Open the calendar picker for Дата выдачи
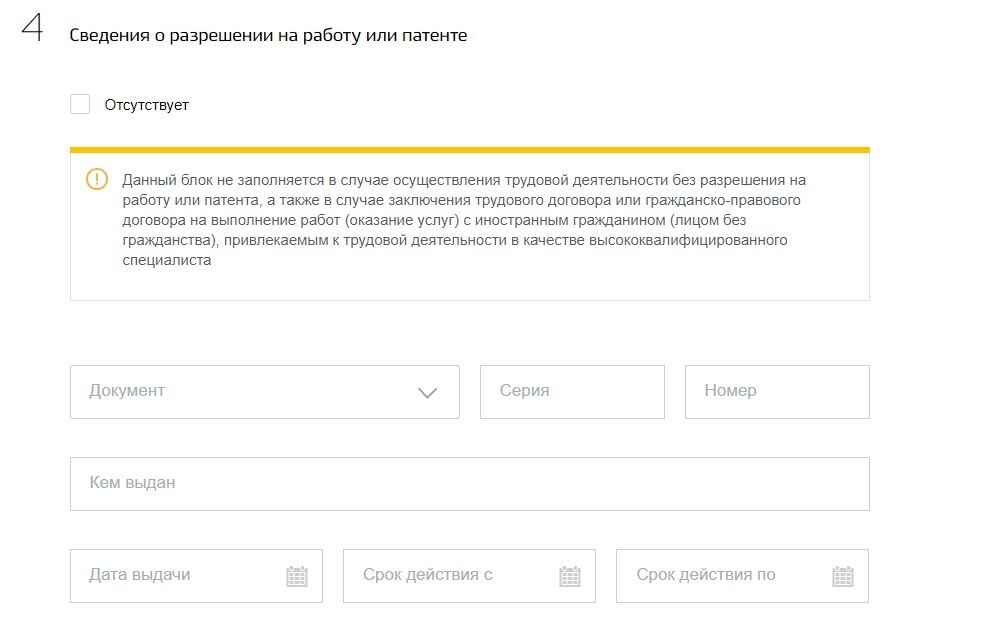This screenshot has width=991, height=635. tap(295, 575)
